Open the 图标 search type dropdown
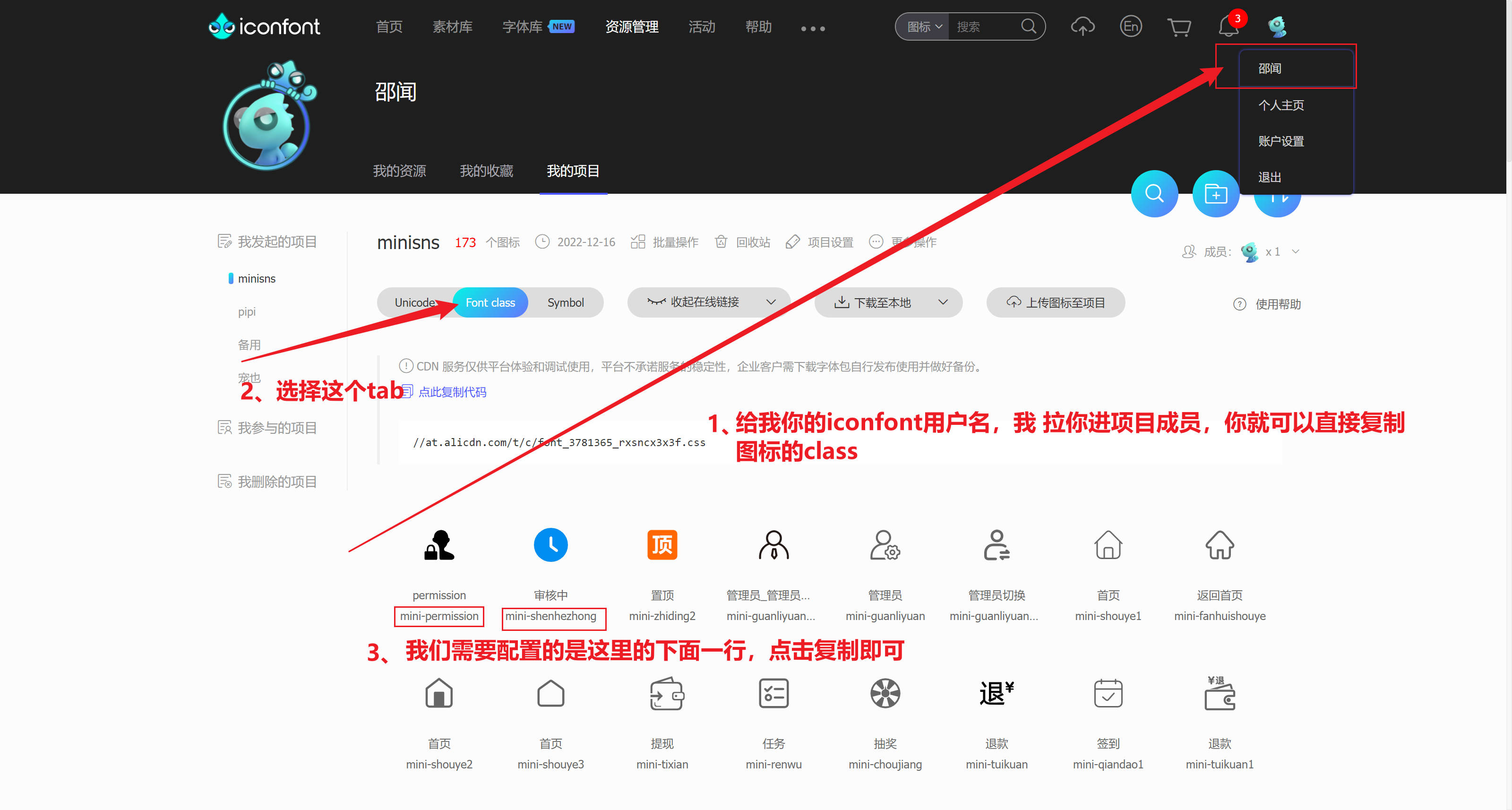The image size is (1512, 810). click(924, 27)
